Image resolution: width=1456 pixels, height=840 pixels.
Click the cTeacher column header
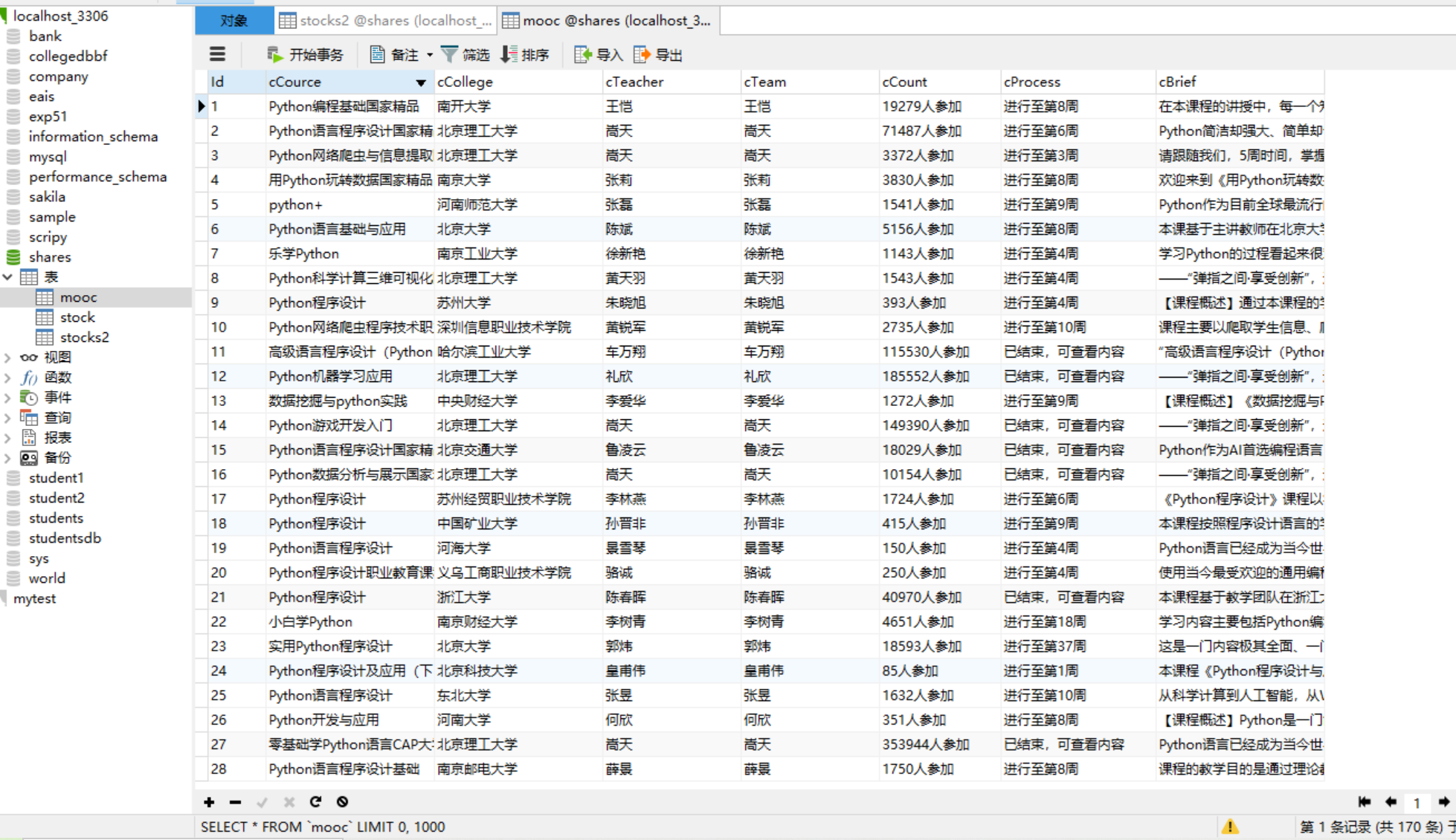tap(671, 82)
